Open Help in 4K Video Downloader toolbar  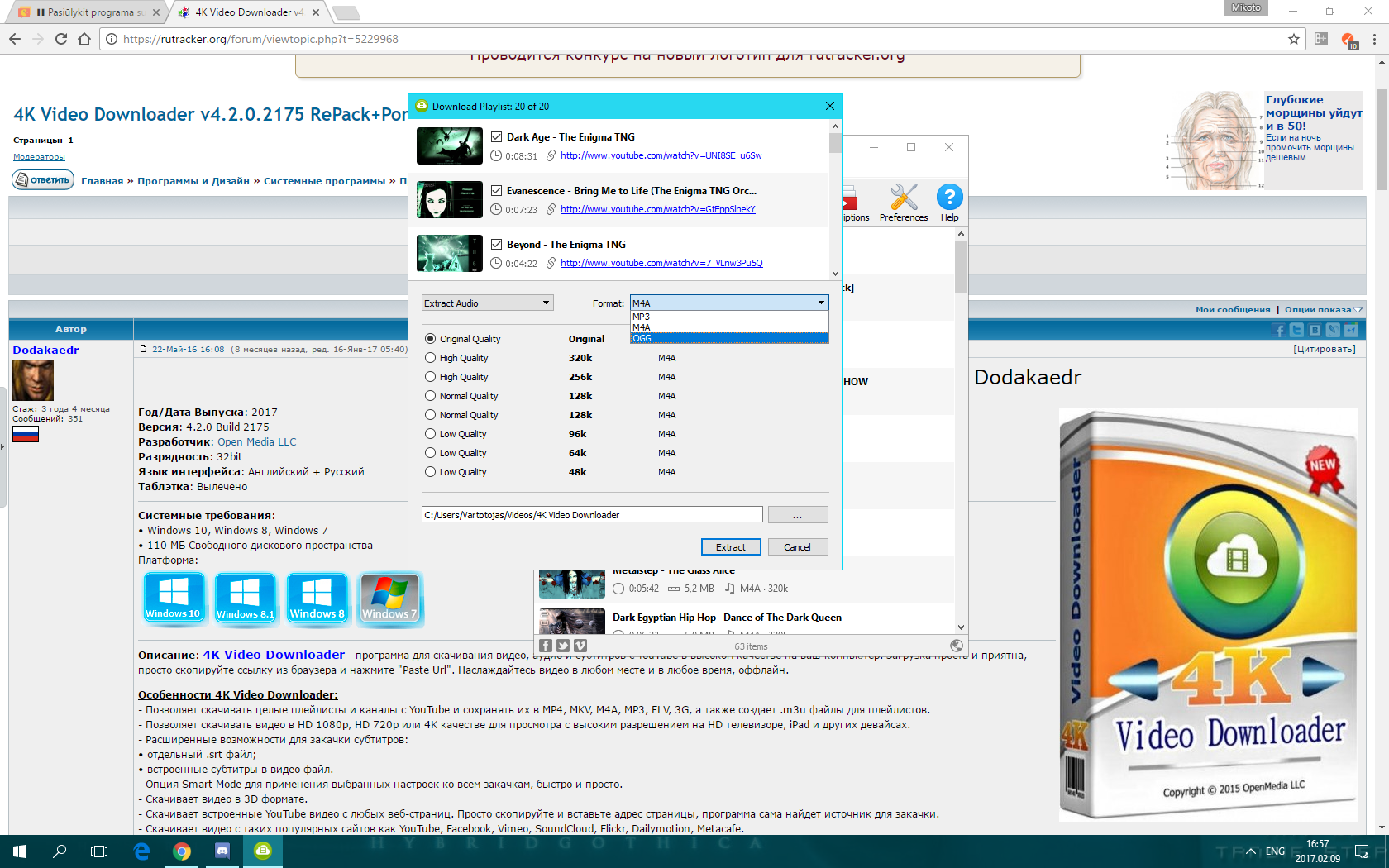pyautogui.click(x=949, y=203)
